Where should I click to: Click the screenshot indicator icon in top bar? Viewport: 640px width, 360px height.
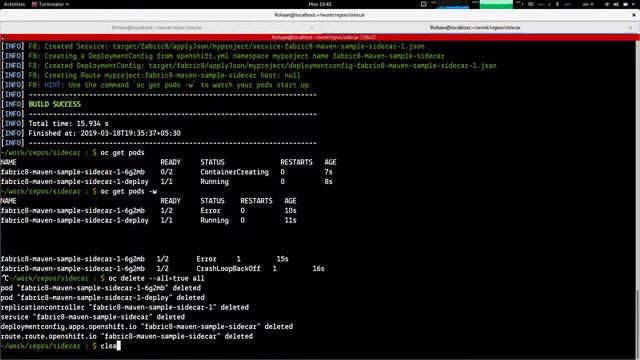click(x=423, y=4)
